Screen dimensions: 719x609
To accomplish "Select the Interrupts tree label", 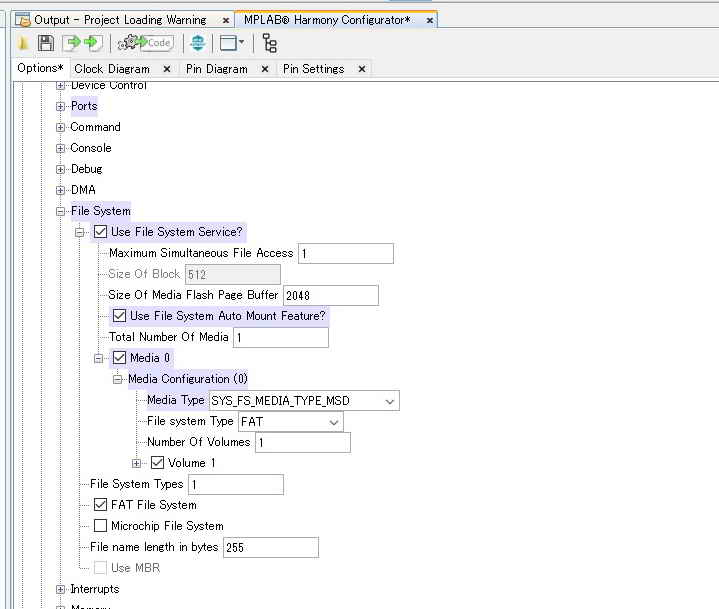I will coord(94,589).
